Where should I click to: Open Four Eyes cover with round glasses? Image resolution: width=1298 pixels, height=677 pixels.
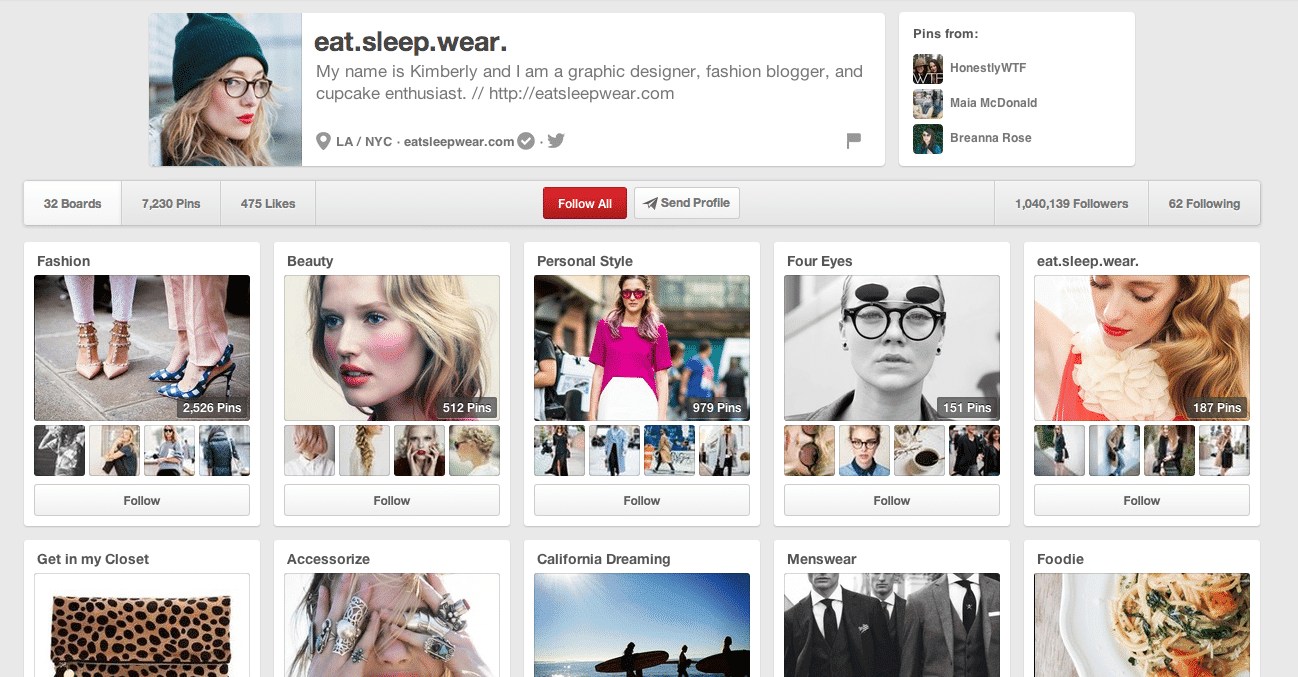click(892, 348)
